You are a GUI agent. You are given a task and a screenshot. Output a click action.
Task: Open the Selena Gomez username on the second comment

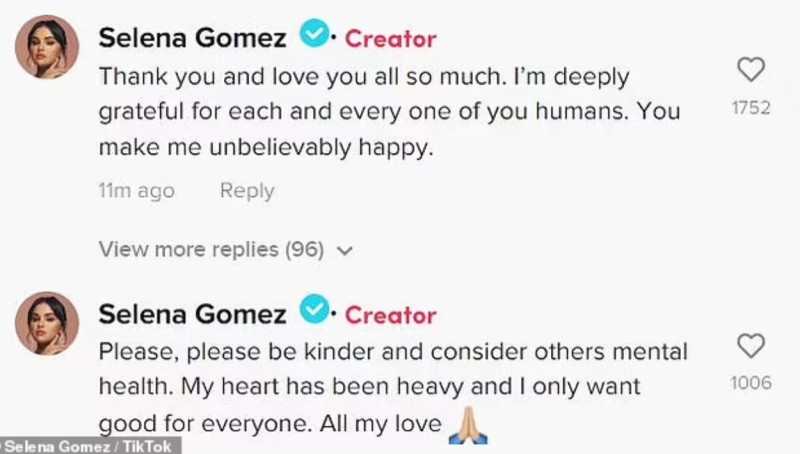tap(192, 314)
